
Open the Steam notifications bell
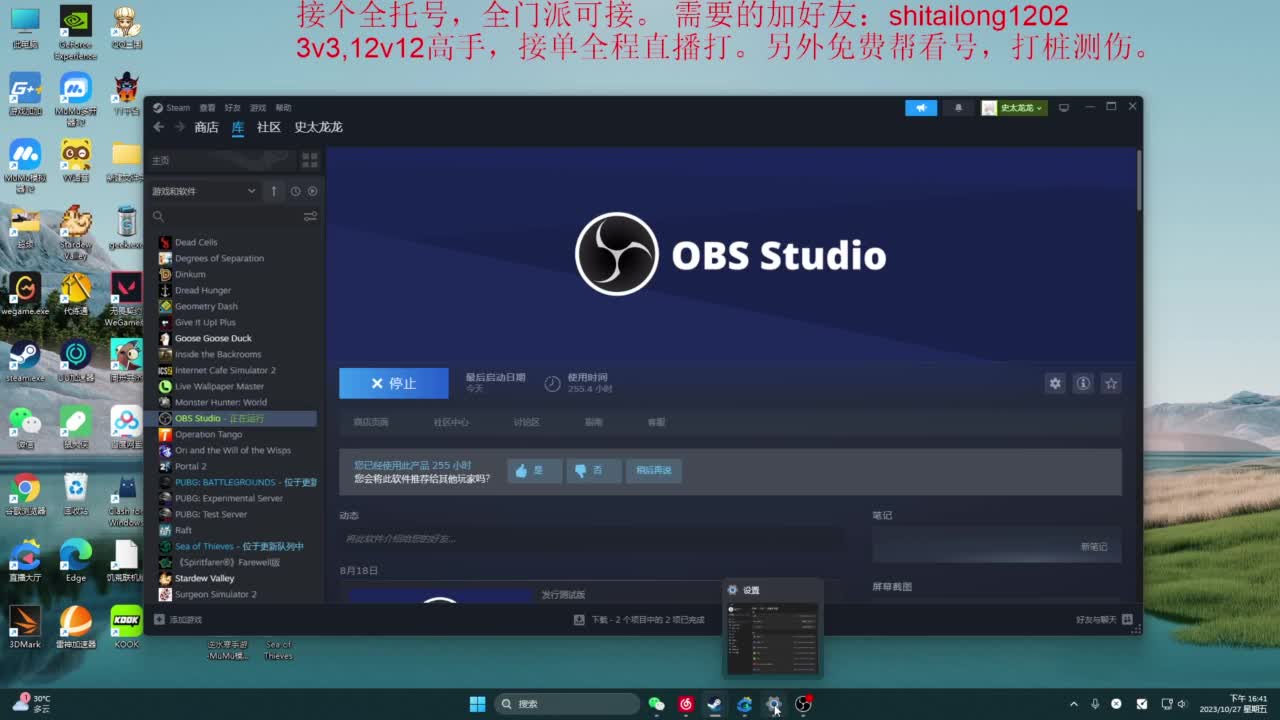[x=958, y=108]
